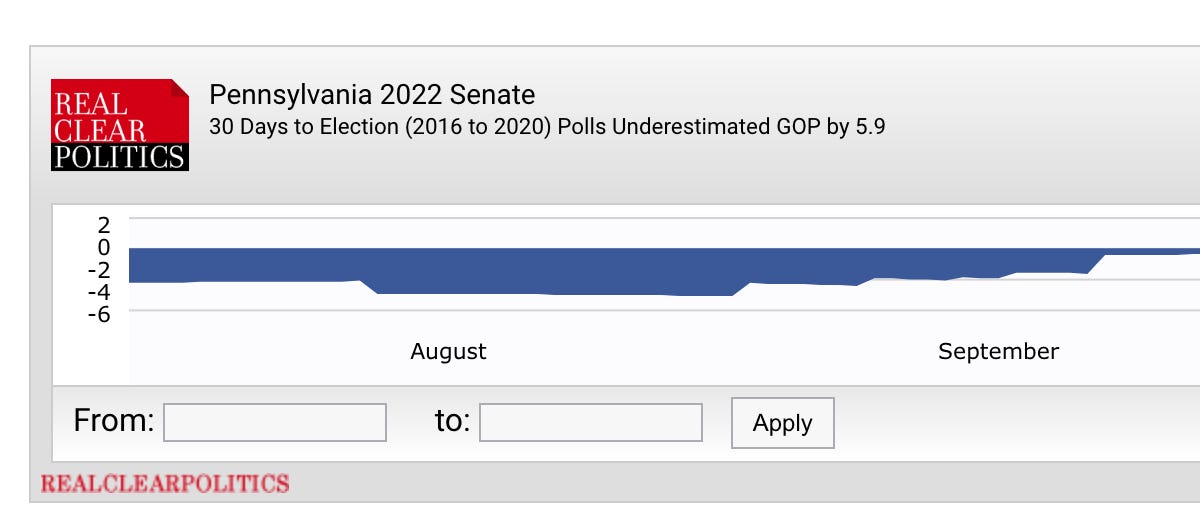Image resolution: width=1200 pixels, height=530 pixels.
Task: Open the REALCLEARPOLITICS footer link
Action: tap(165, 484)
